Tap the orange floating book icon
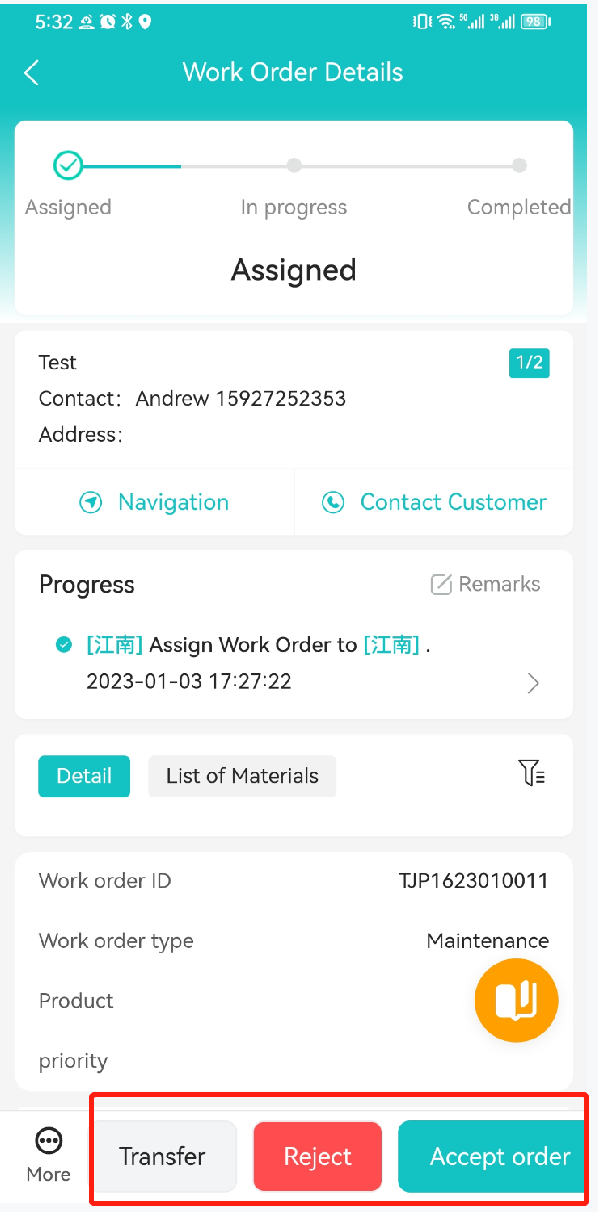 tap(516, 1000)
